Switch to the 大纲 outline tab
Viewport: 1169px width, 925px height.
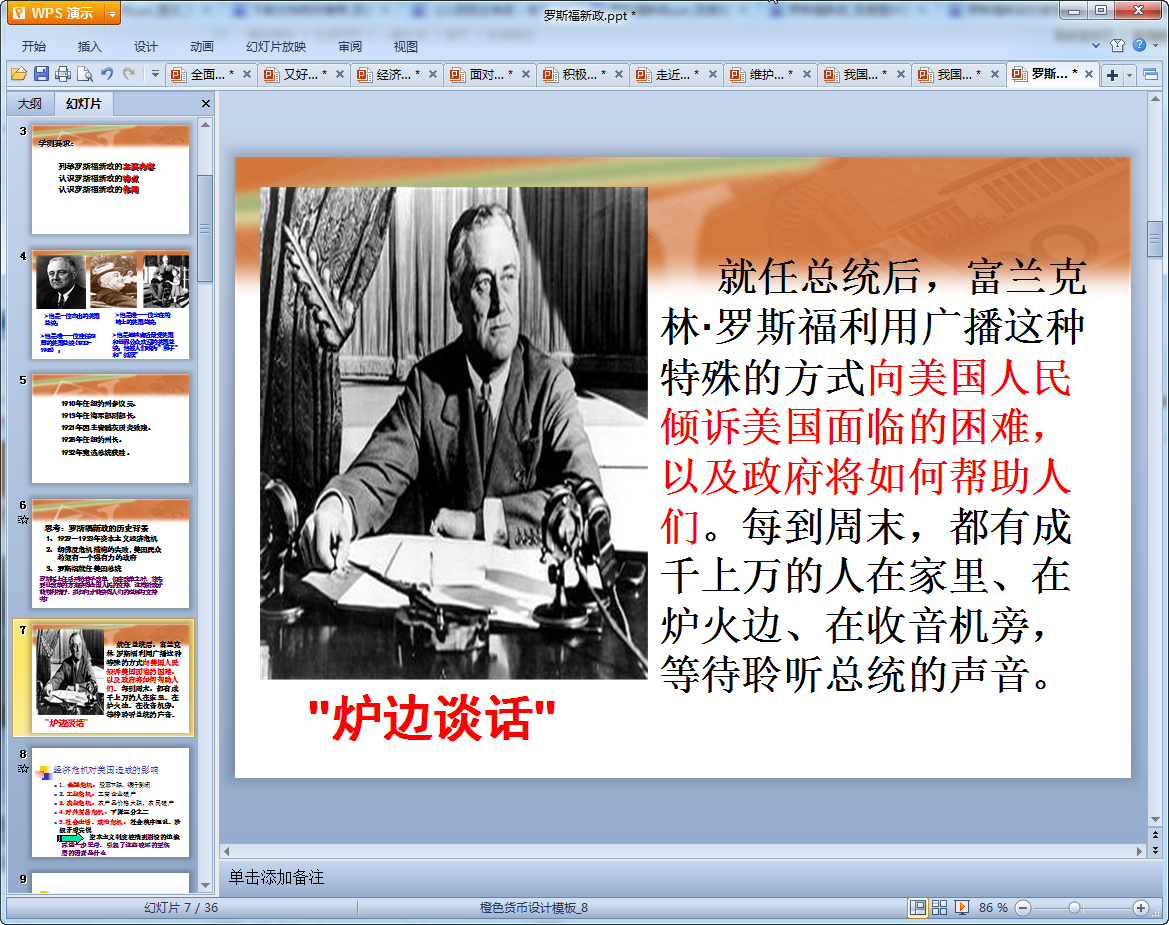[x=30, y=104]
